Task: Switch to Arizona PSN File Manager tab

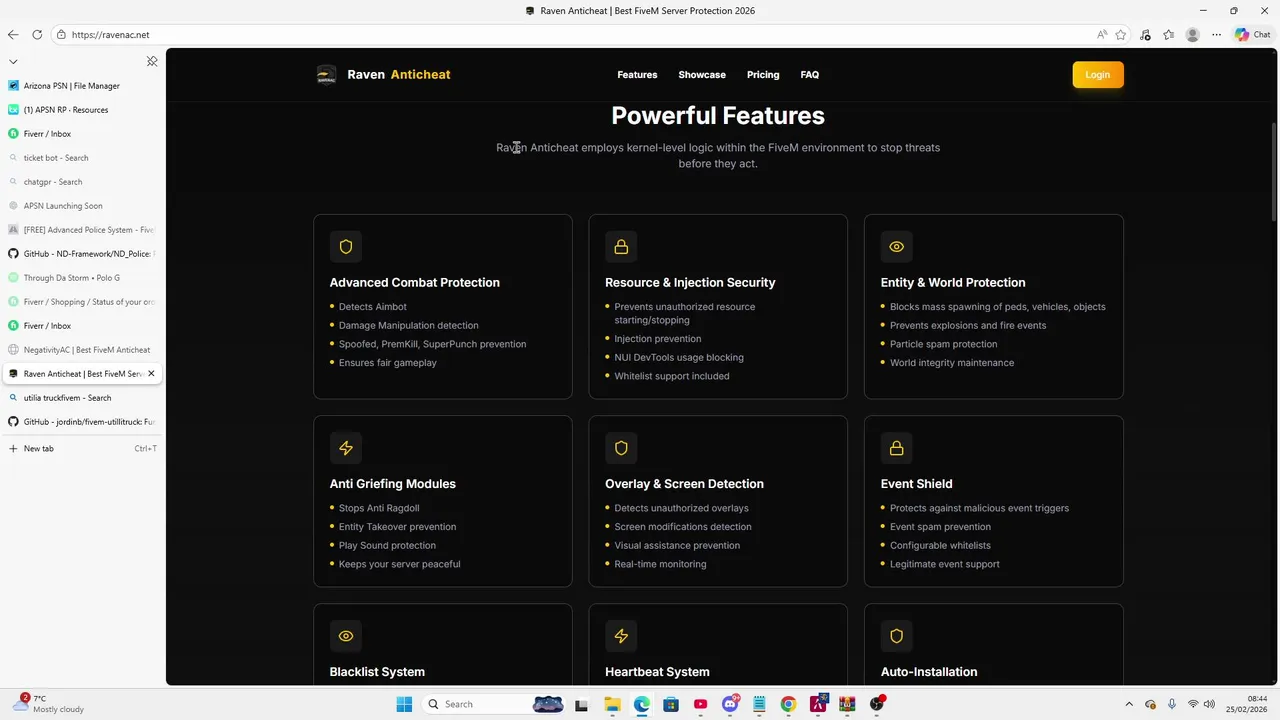Action: point(81,86)
